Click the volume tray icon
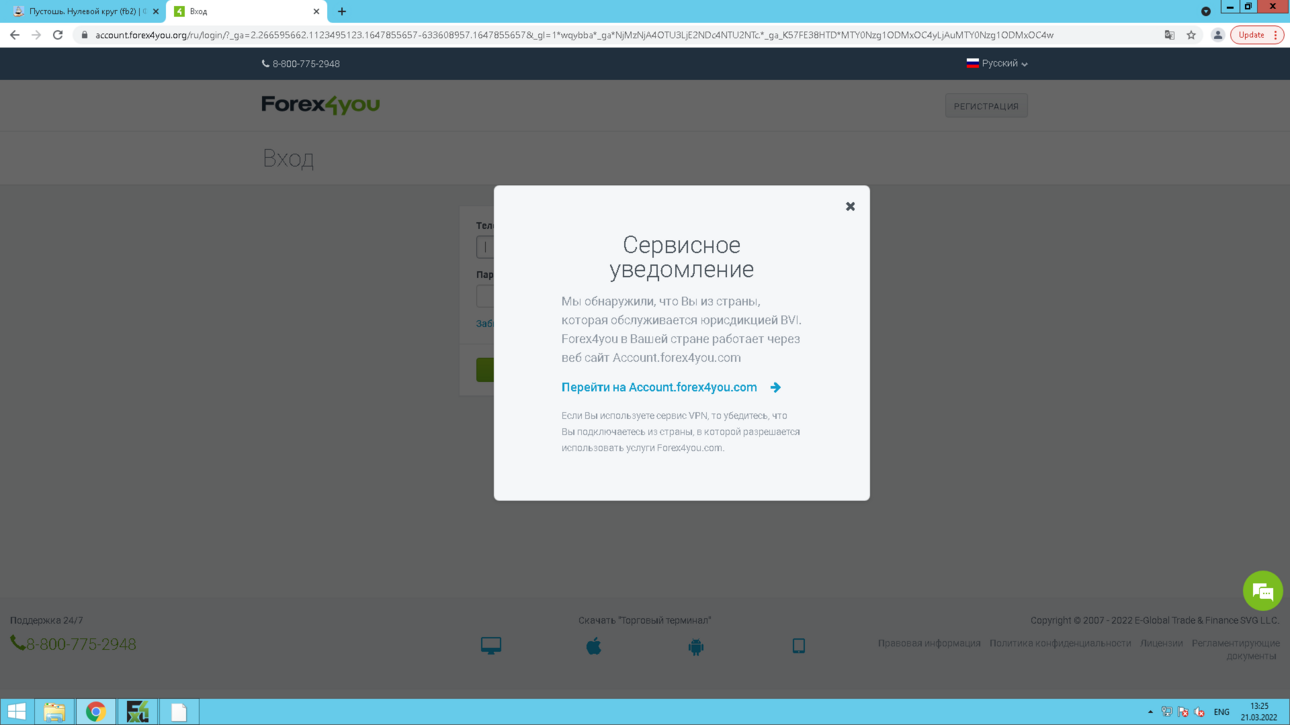Image resolution: width=1290 pixels, height=725 pixels. tap(1200, 712)
